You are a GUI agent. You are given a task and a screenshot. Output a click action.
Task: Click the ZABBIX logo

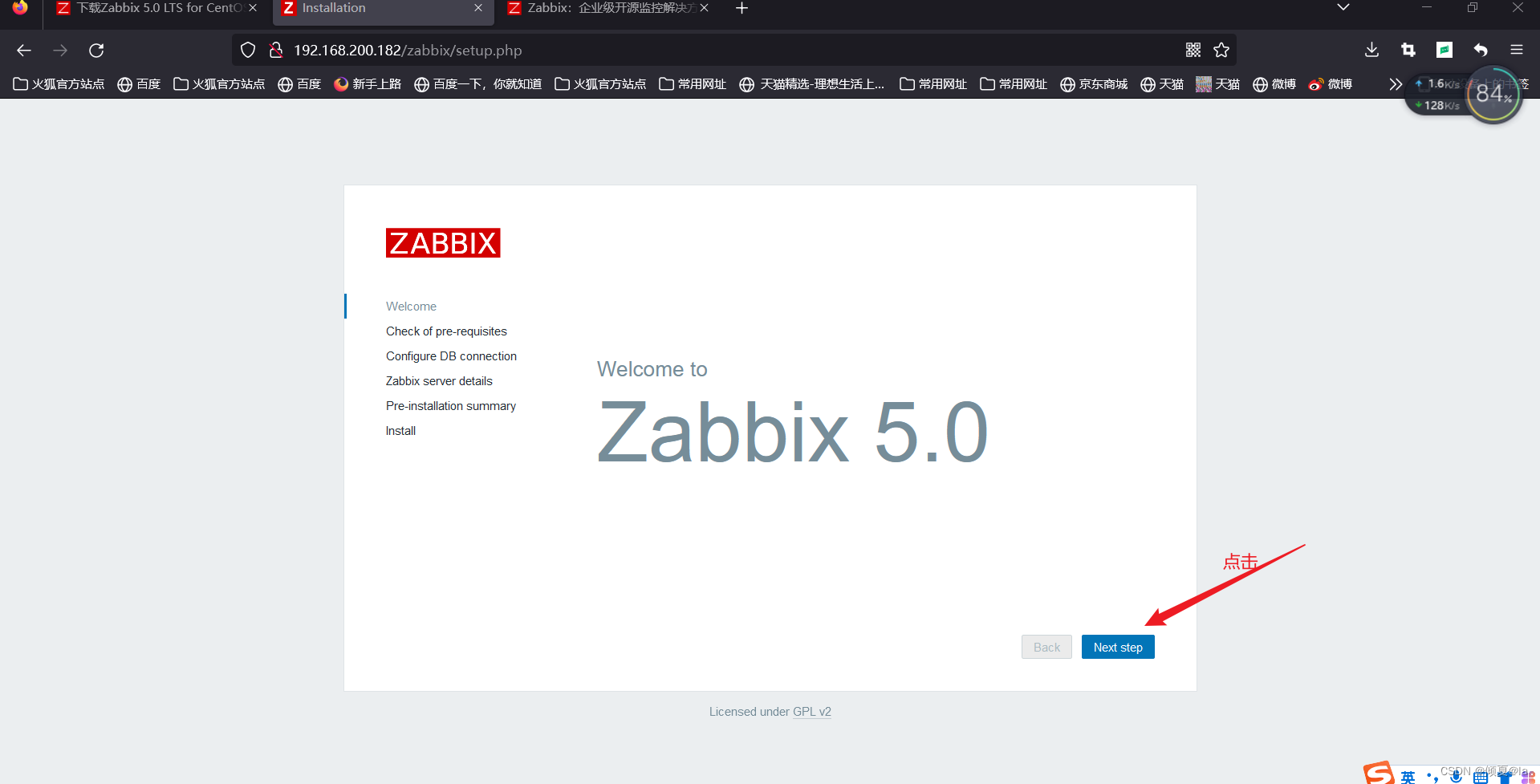[443, 242]
